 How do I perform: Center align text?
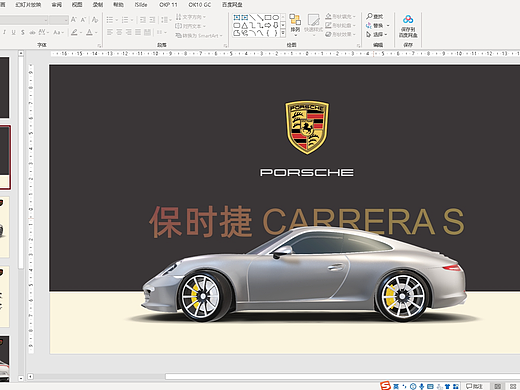pyautogui.click(x=119, y=32)
